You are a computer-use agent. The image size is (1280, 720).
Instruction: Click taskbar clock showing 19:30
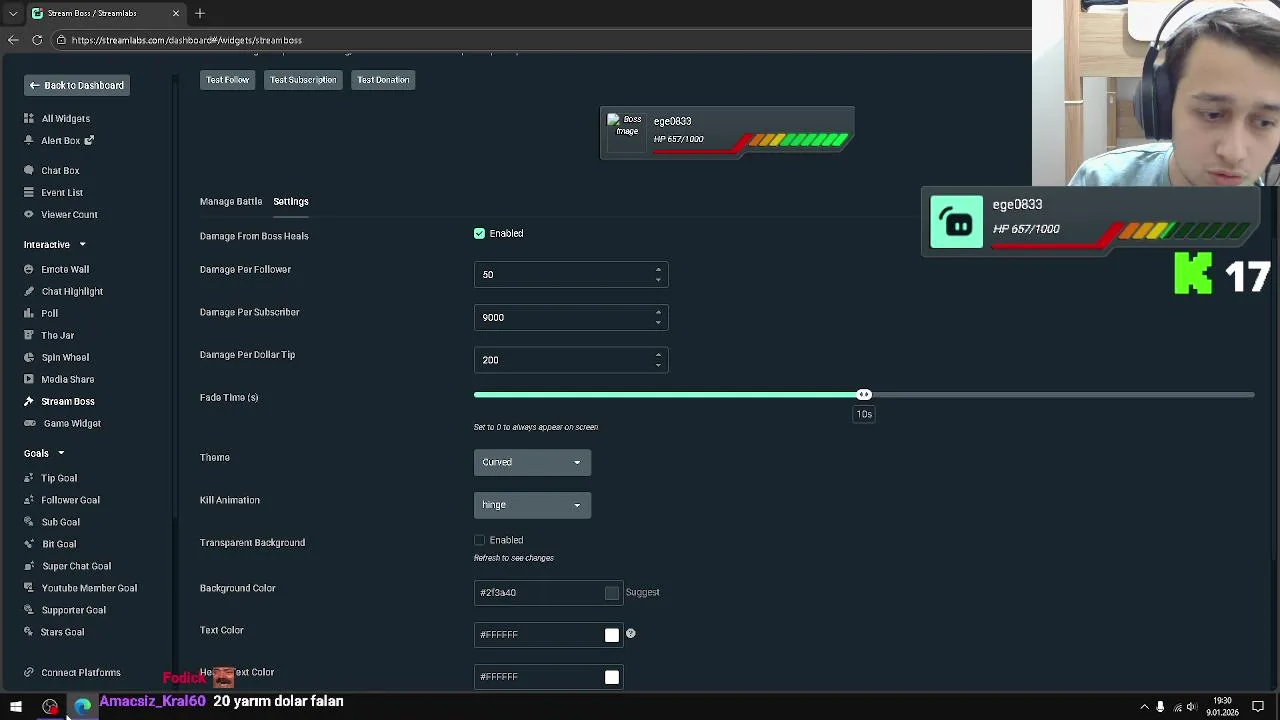pos(1222,707)
